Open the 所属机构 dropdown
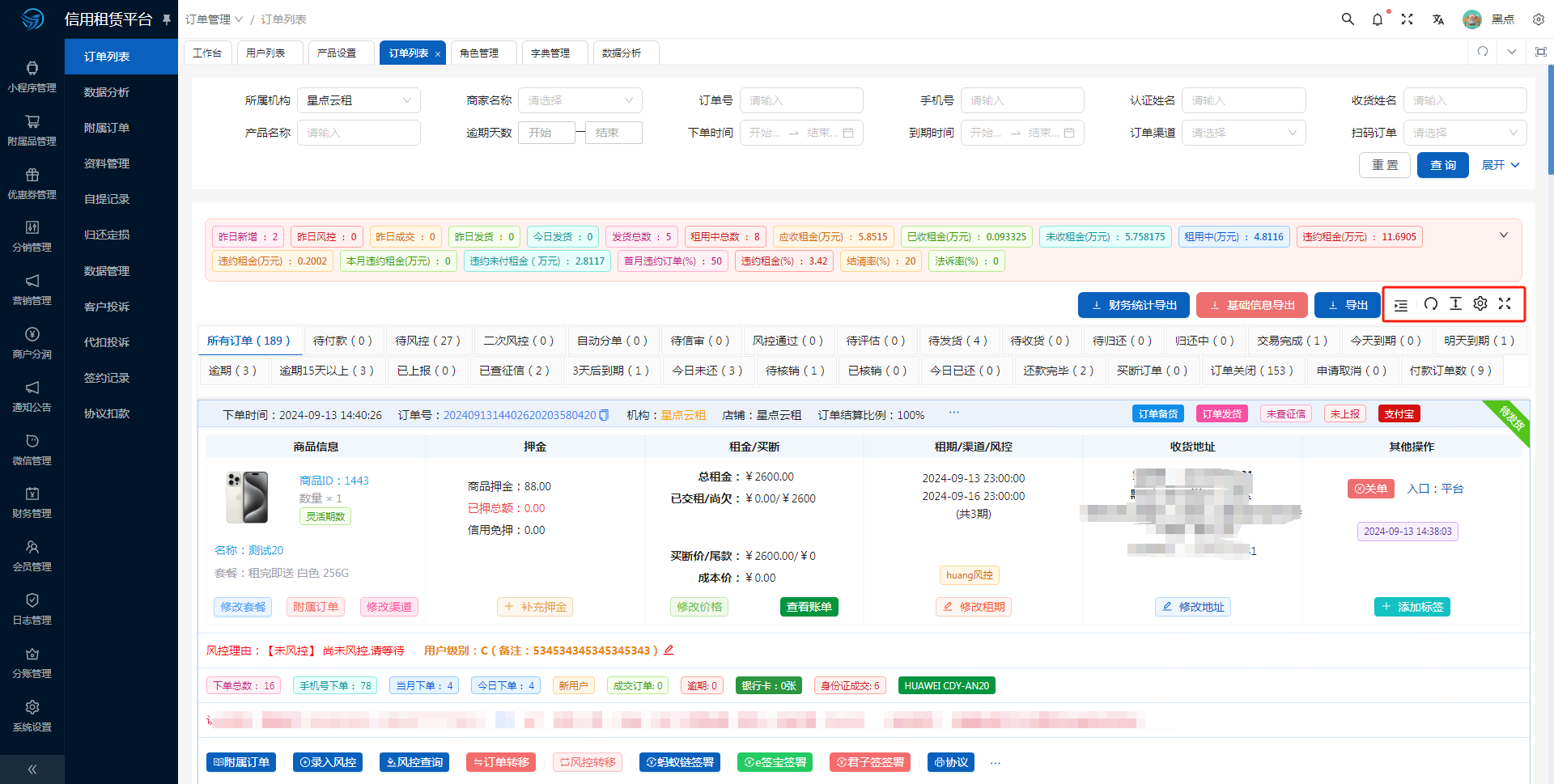Image resolution: width=1554 pixels, height=784 pixels. pyautogui.click(x=359, y=100)
